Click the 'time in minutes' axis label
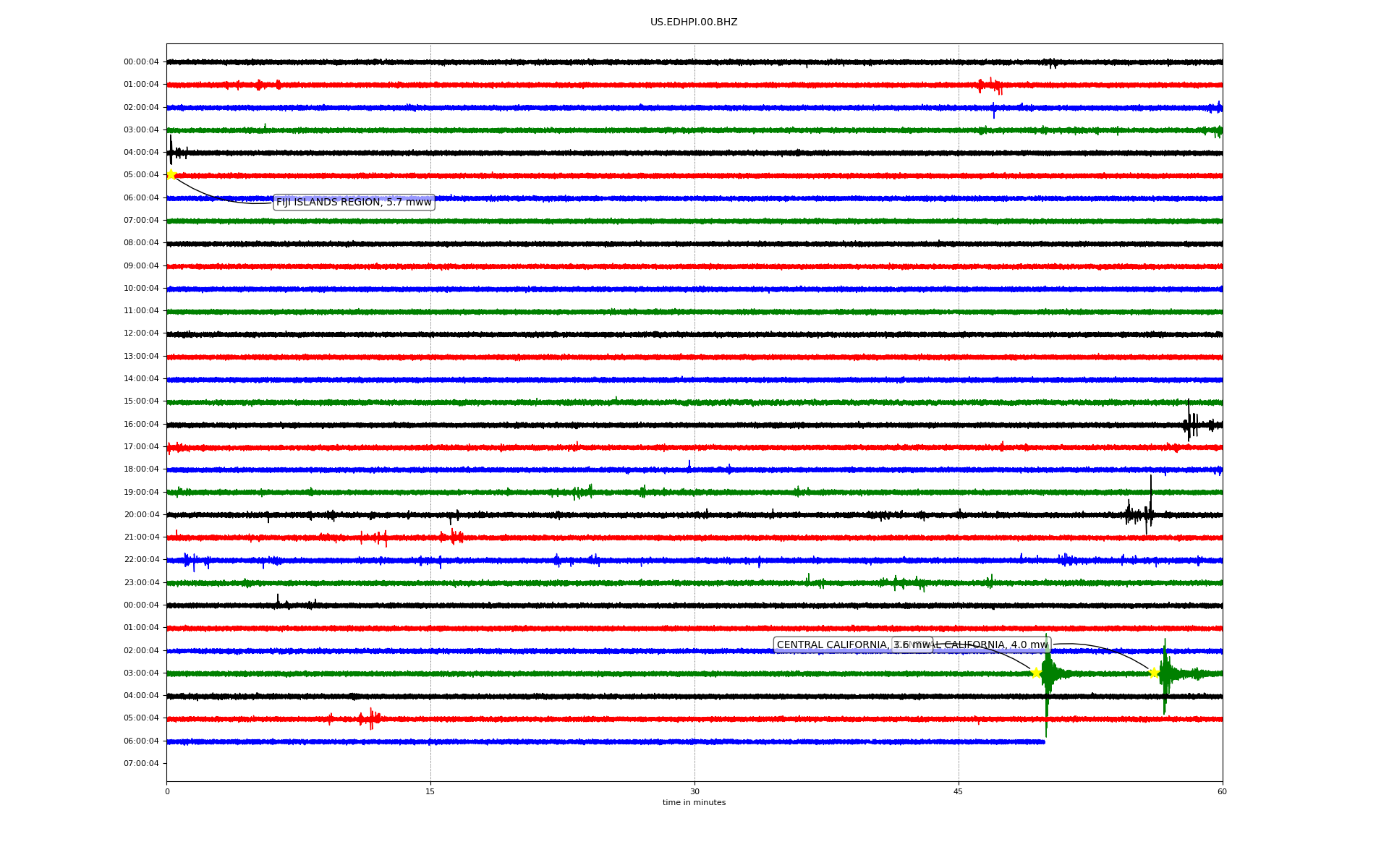The height and width of the screenshot is (868, 1389). (x=694, y=803)
